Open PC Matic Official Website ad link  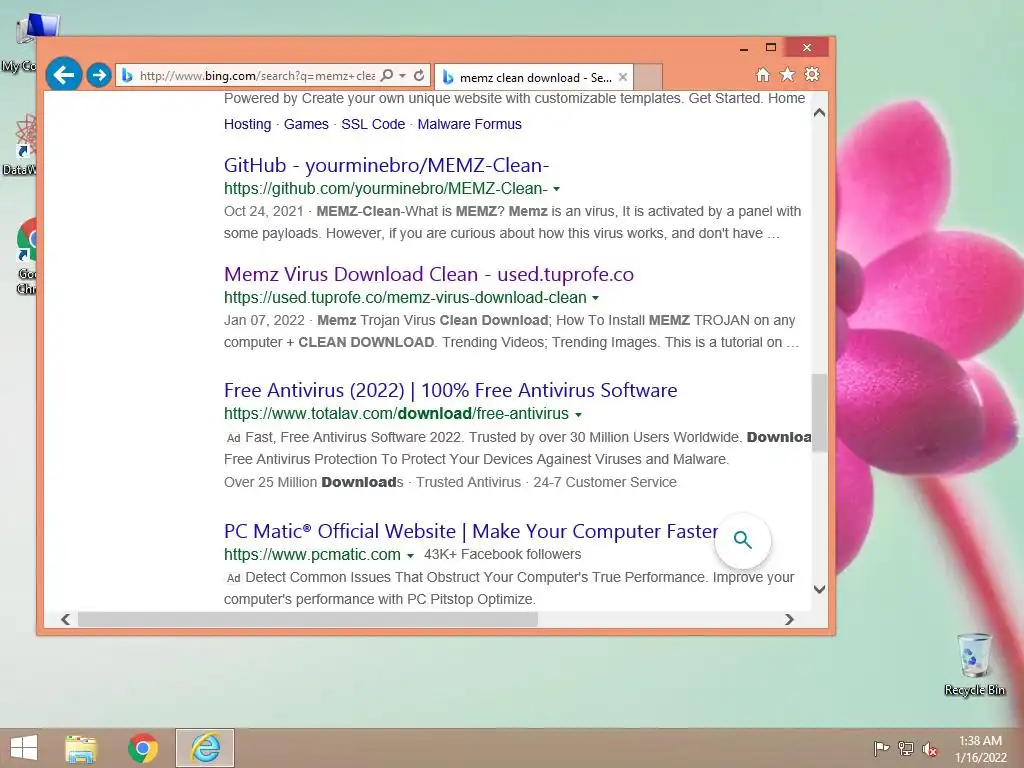click(471, 532)
